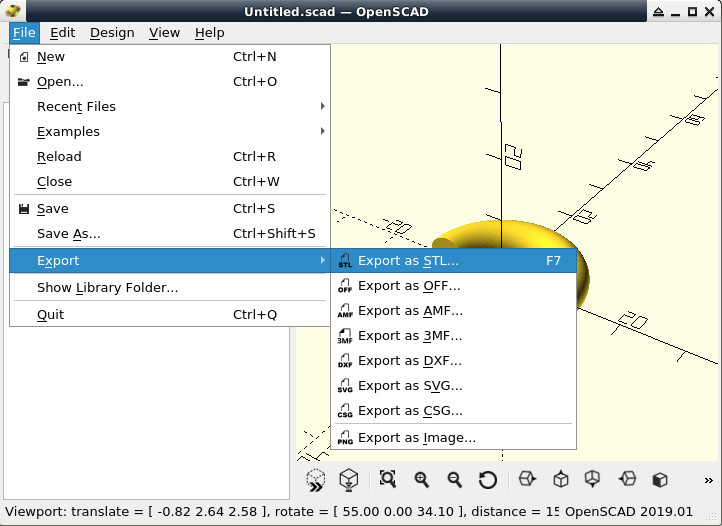722x526 pixels.
Task: Select the Bottom view cube icon
Action: [x=593, y=479]
